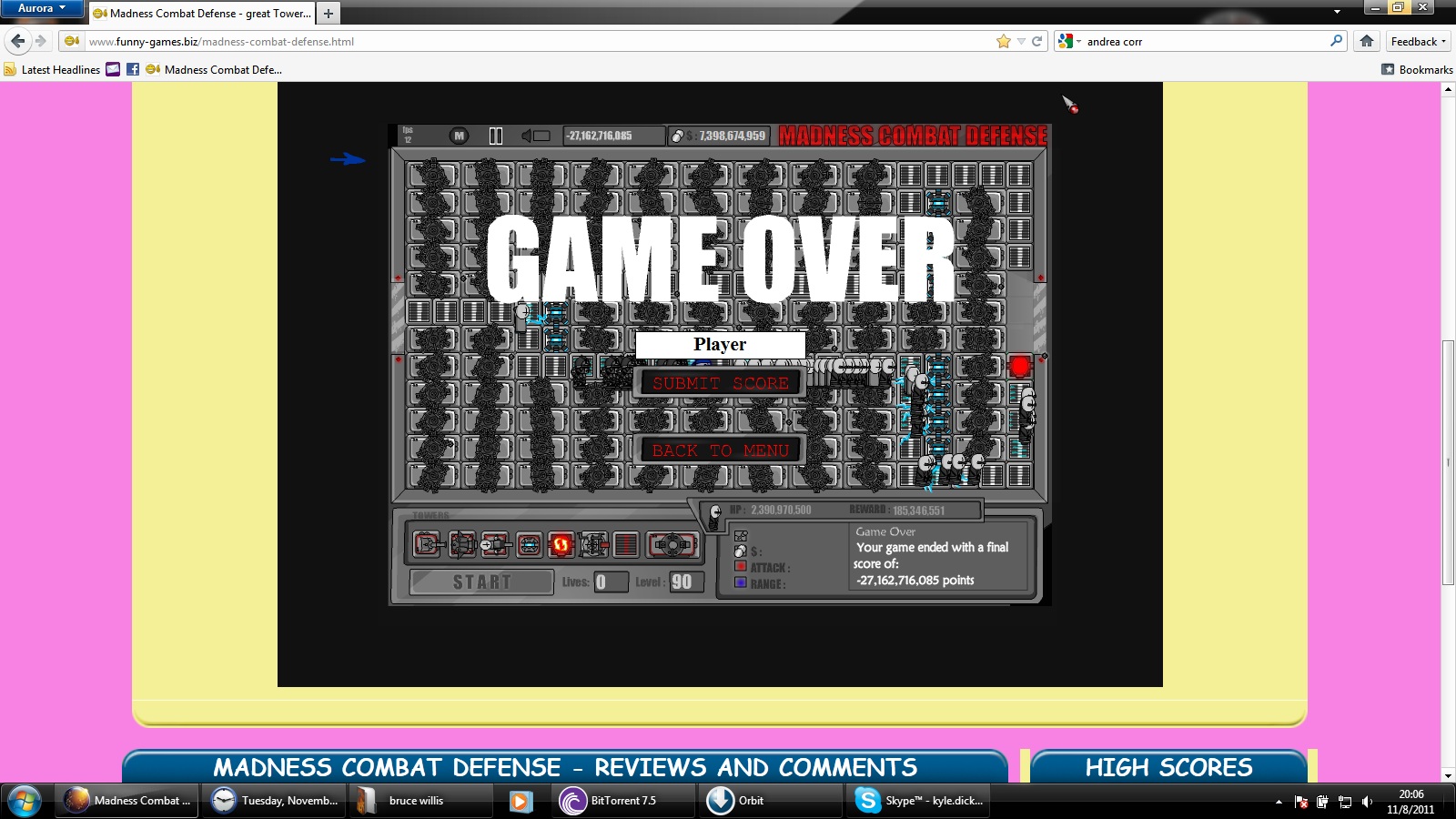Select the sixth cannon tower icon
Screen dimensions: 1456x819
(593, 545)
